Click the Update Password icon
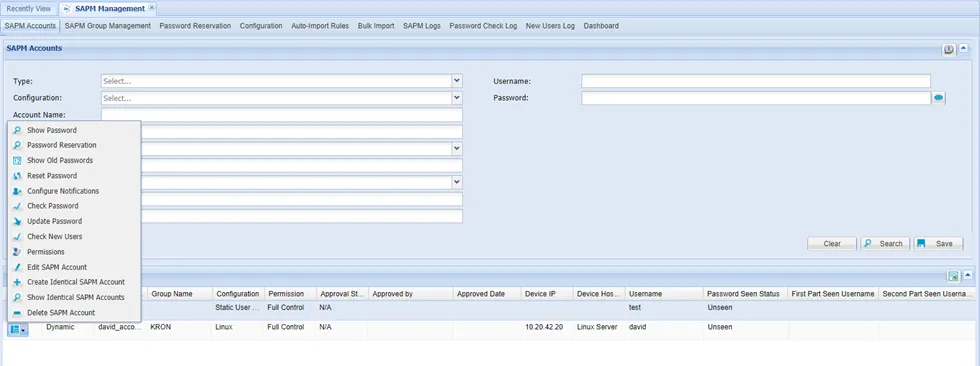This screenshot has height=366, width=980. pyautogui.click(x=18, y=221)
